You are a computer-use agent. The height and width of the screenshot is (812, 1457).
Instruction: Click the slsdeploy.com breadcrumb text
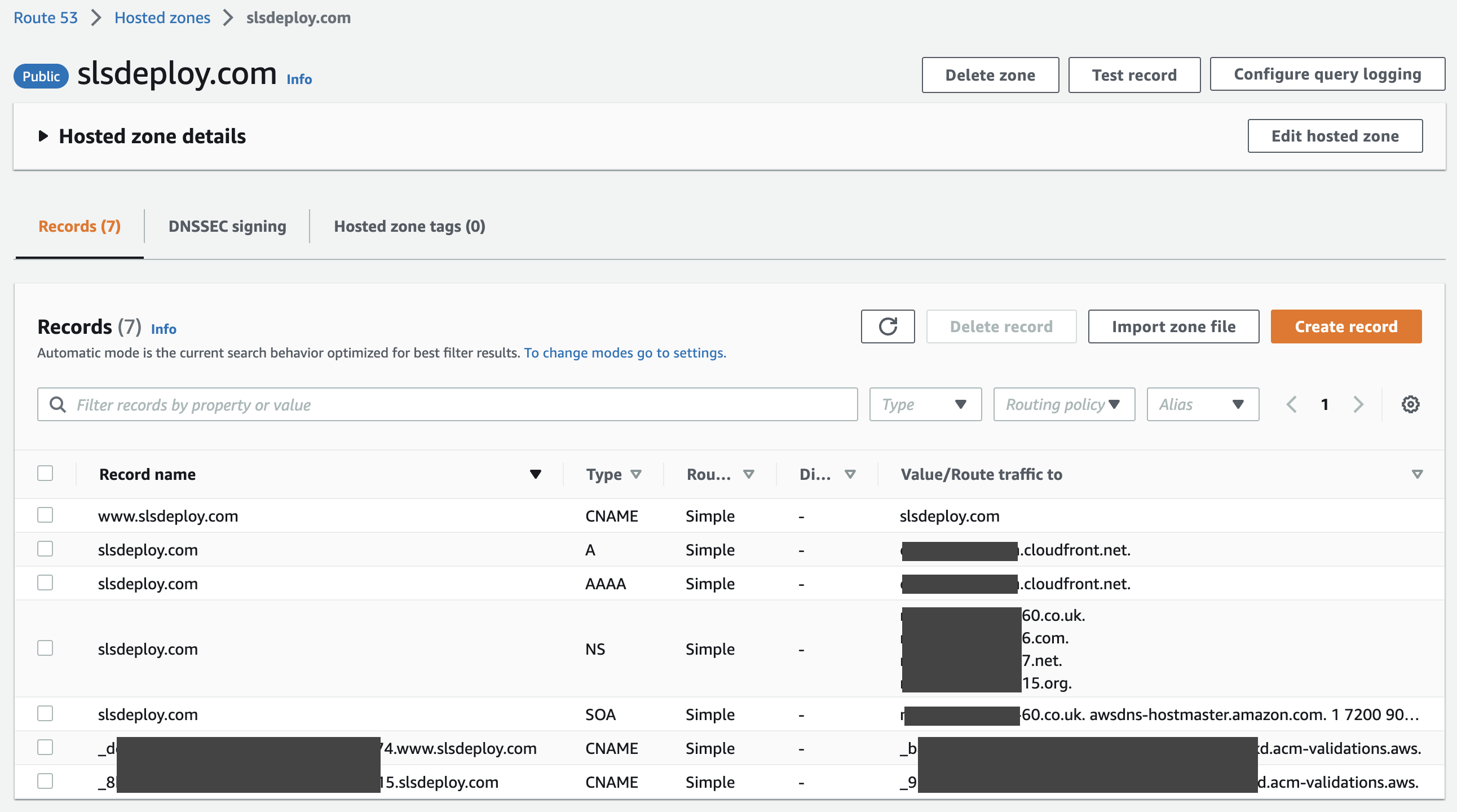(x=299, y=17)
